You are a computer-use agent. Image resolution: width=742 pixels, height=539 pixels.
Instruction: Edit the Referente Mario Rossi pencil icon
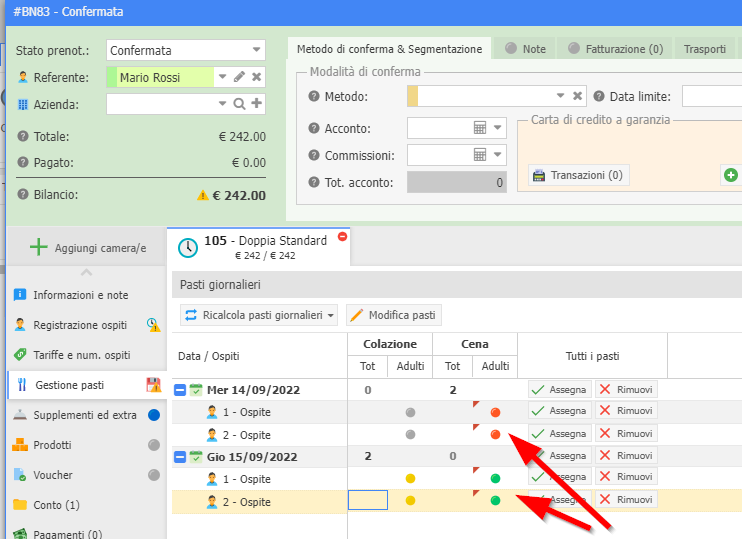(239, 77)
